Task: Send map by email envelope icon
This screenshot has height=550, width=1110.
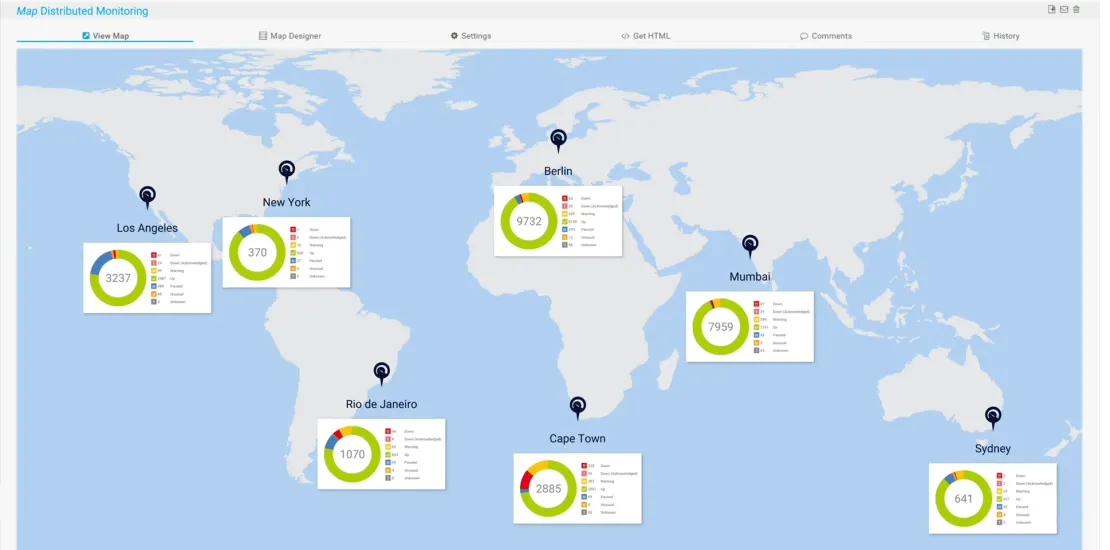Action: click(x=1064, y=10)
